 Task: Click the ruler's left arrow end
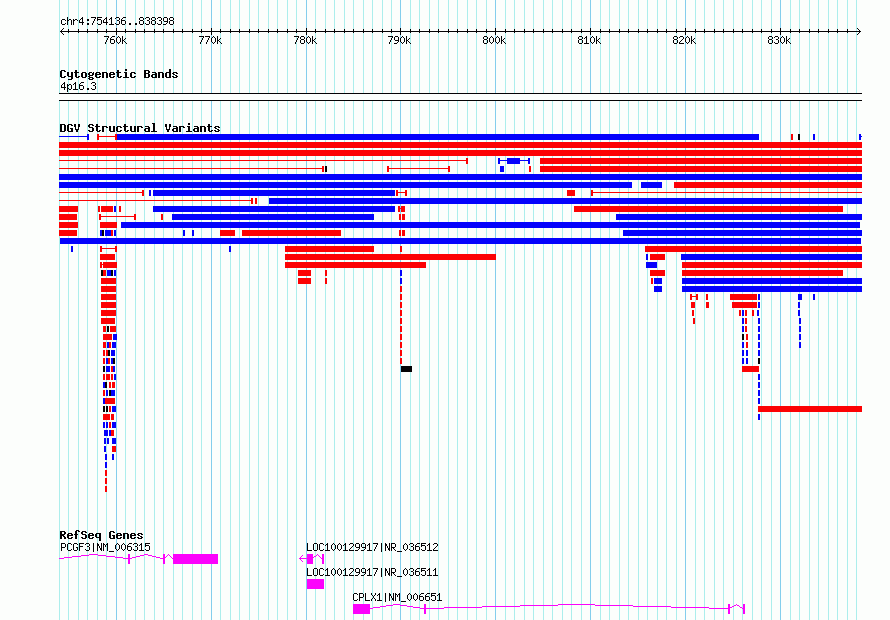pyautogui.click(x=62, y=32)
